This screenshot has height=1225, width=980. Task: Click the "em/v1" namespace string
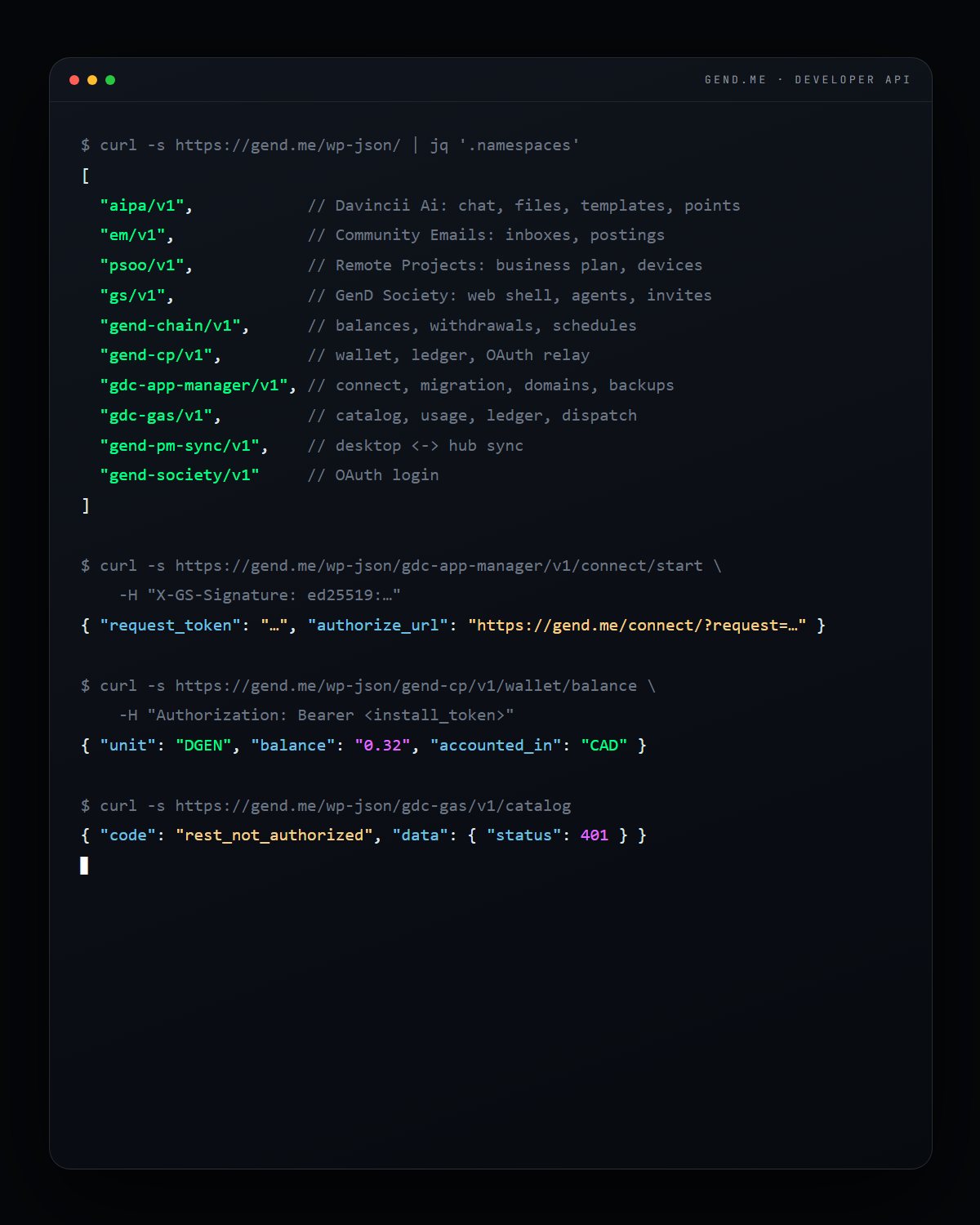pyautogui.click(x=132, y=235)
